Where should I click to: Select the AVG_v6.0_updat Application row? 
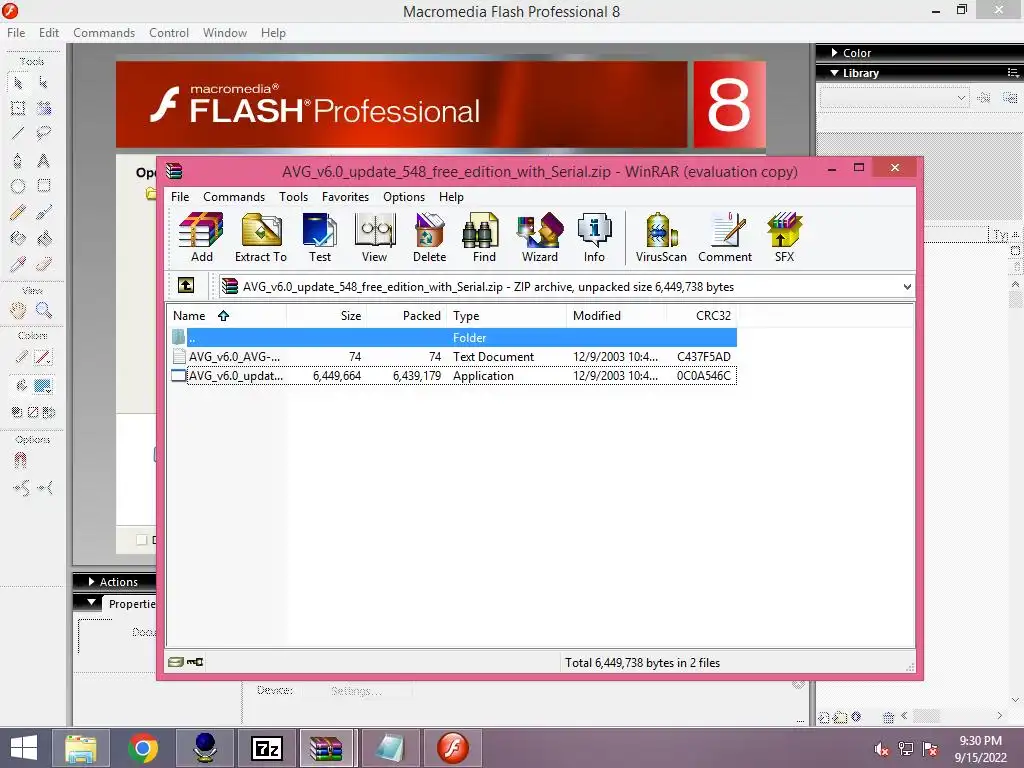452,376
